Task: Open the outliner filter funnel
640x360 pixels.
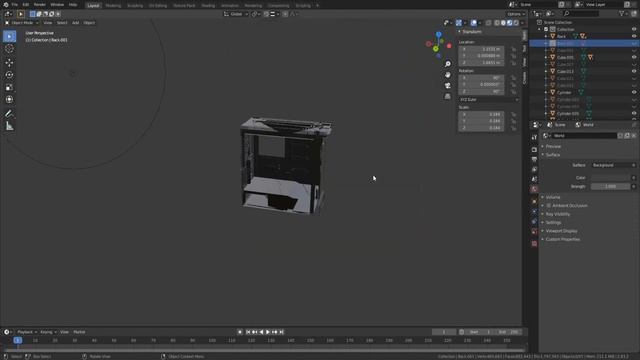Action: pos(622,13)
